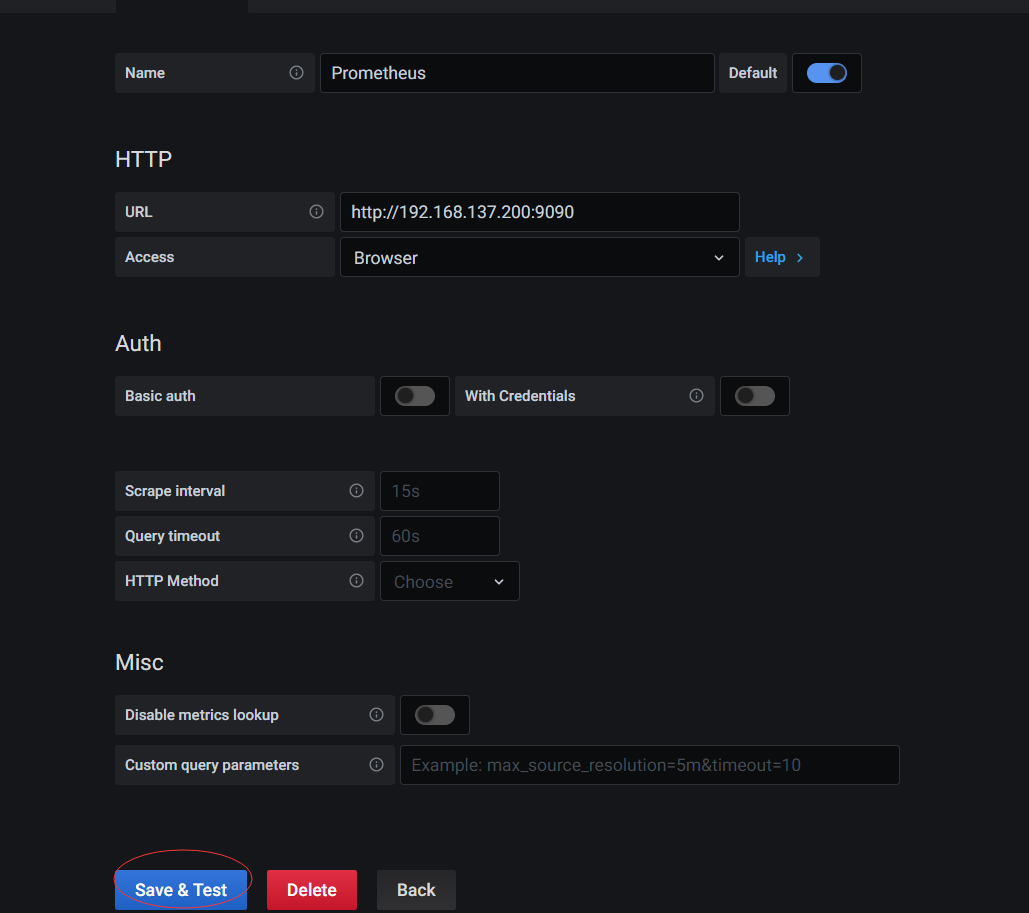Image resolution: width=1029 pixels, height=913 pixels.
Task: Click the Name field containing Prometheus
Action: coord(517,73)
